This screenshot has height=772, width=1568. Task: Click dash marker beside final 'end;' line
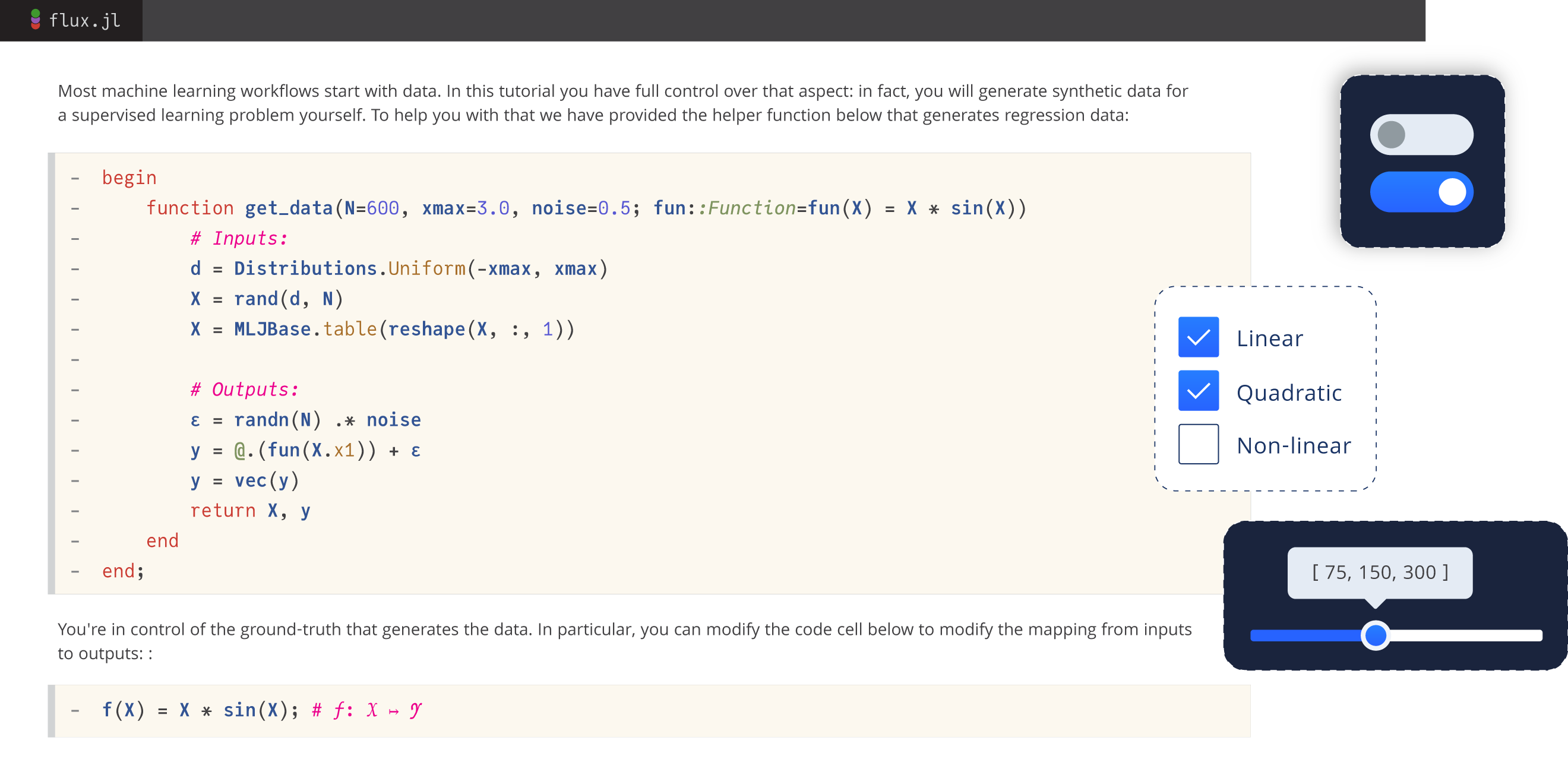tap(75, 571)
